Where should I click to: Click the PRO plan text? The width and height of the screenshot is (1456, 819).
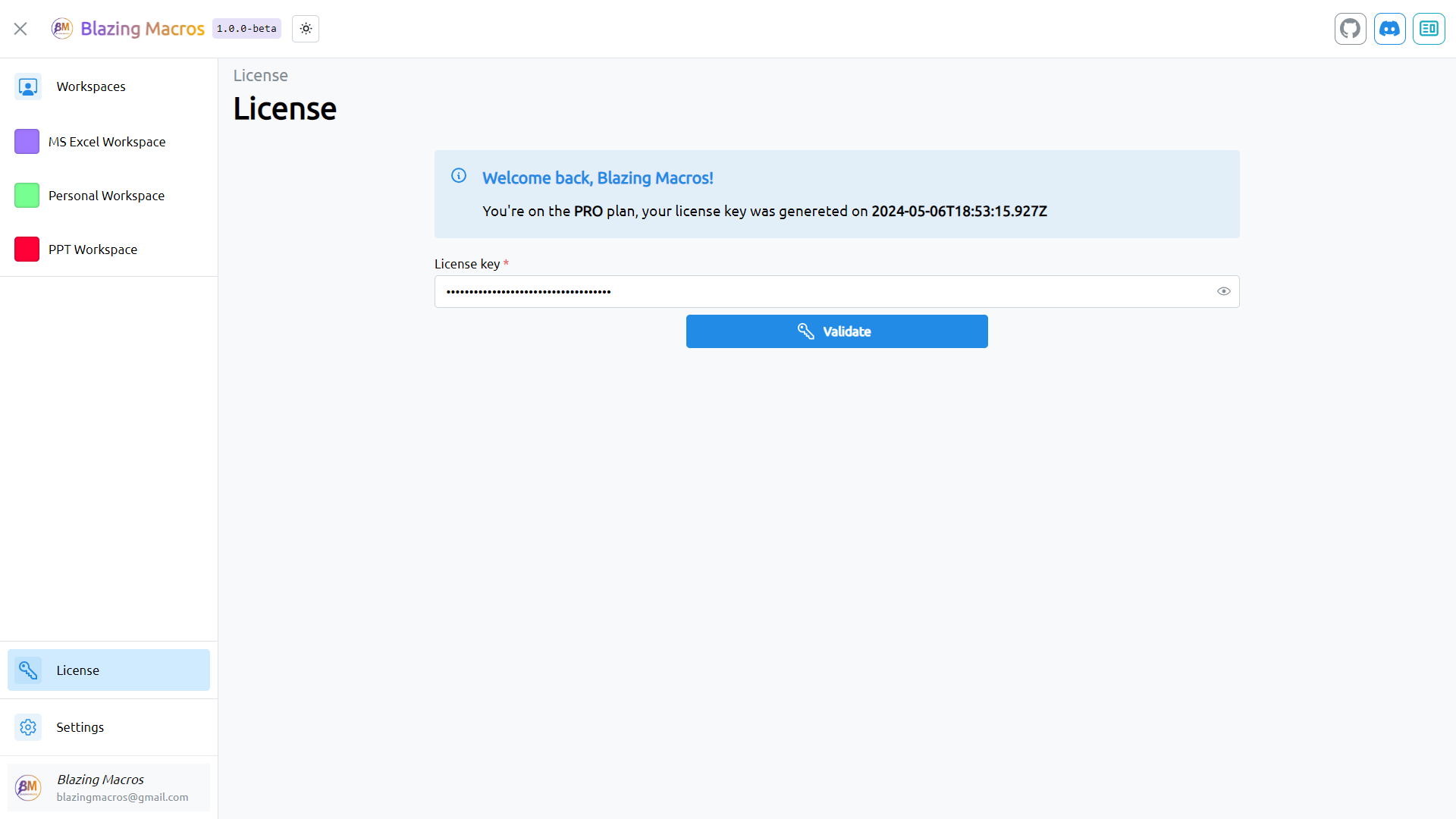click(x=588, y=212)
